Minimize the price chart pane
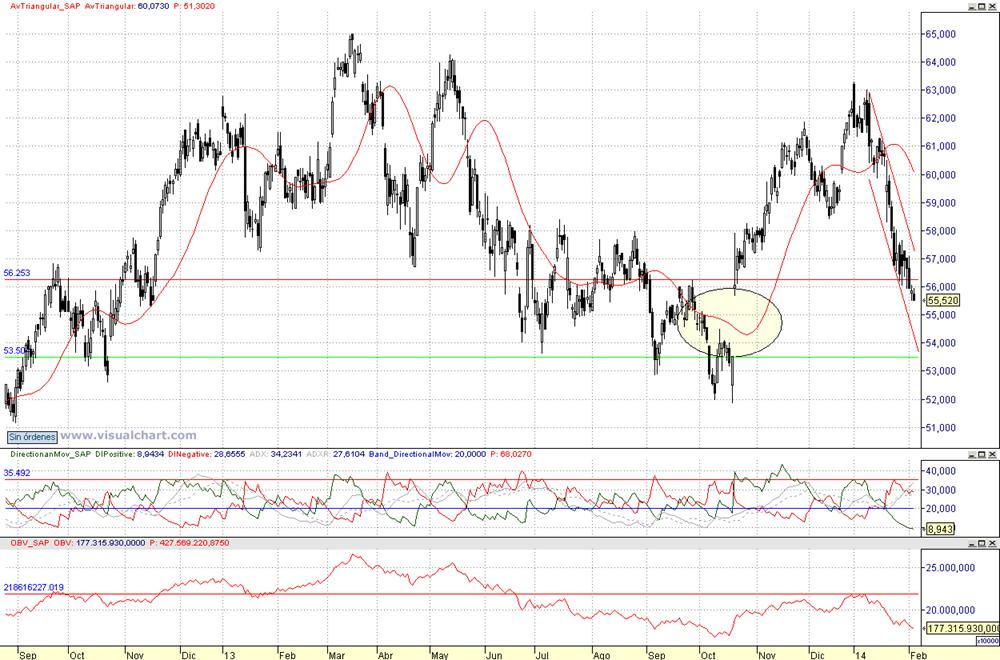The height and width of the screenshot is (660, 1000). click(971, 6)
